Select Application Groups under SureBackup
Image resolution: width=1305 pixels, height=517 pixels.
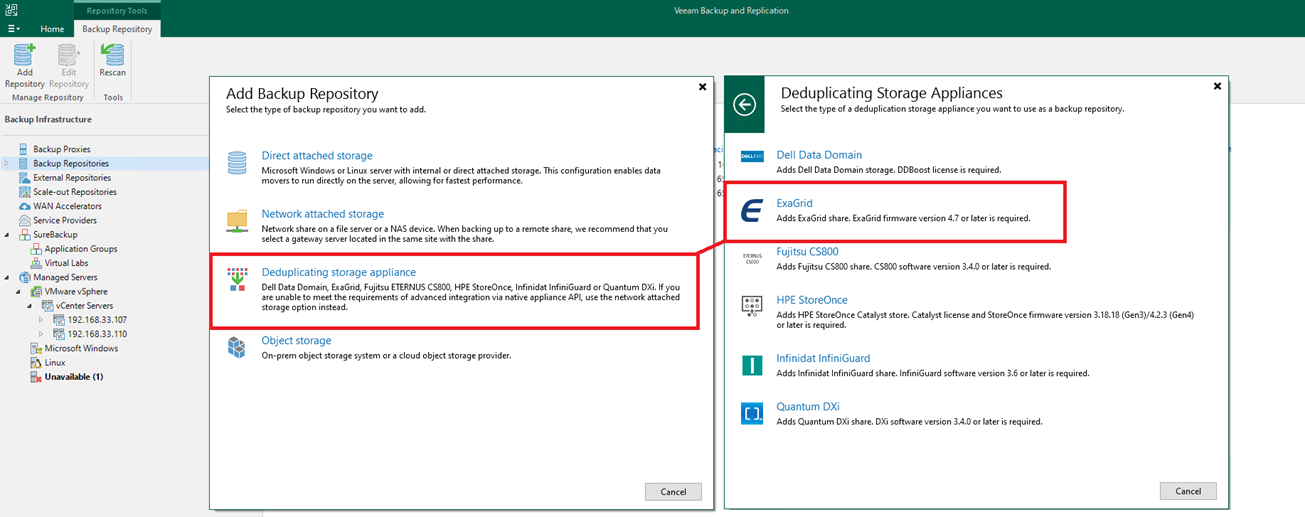pyautogui.click(x=81, y=249)
